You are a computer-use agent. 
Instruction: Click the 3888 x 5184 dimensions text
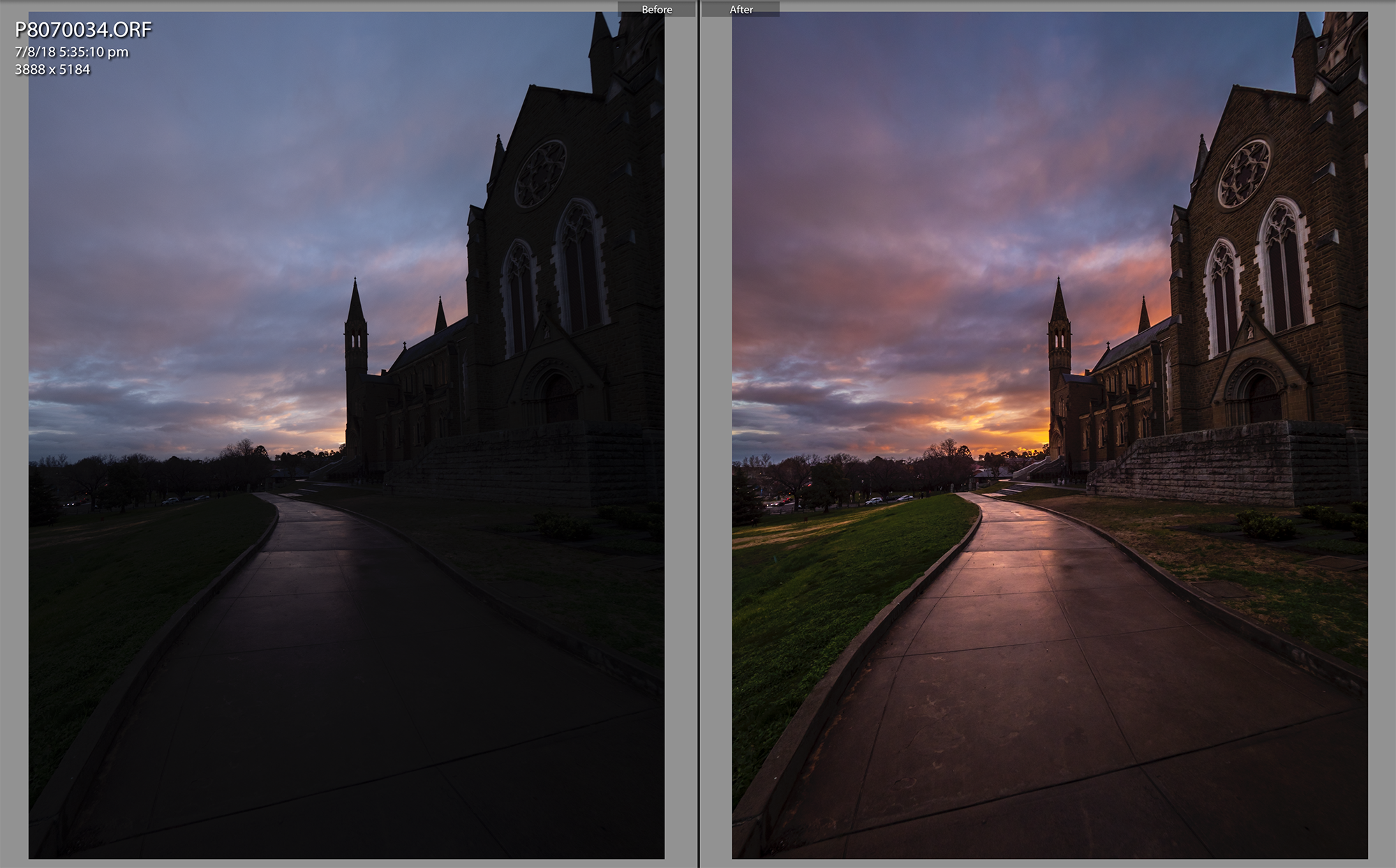[x=52, y=69]
